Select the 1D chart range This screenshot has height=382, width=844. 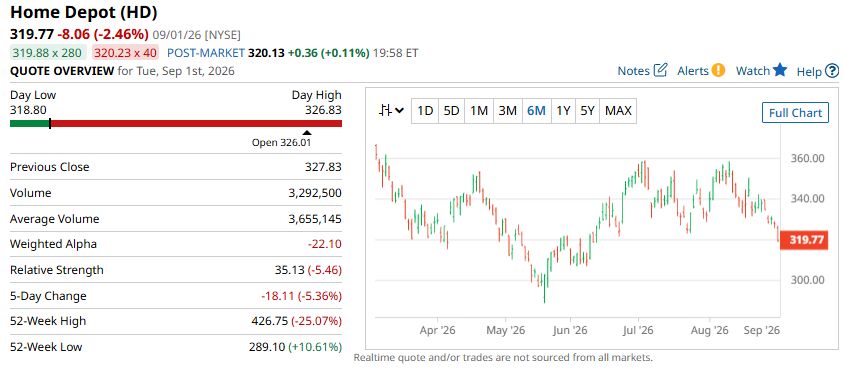(425, 111)
